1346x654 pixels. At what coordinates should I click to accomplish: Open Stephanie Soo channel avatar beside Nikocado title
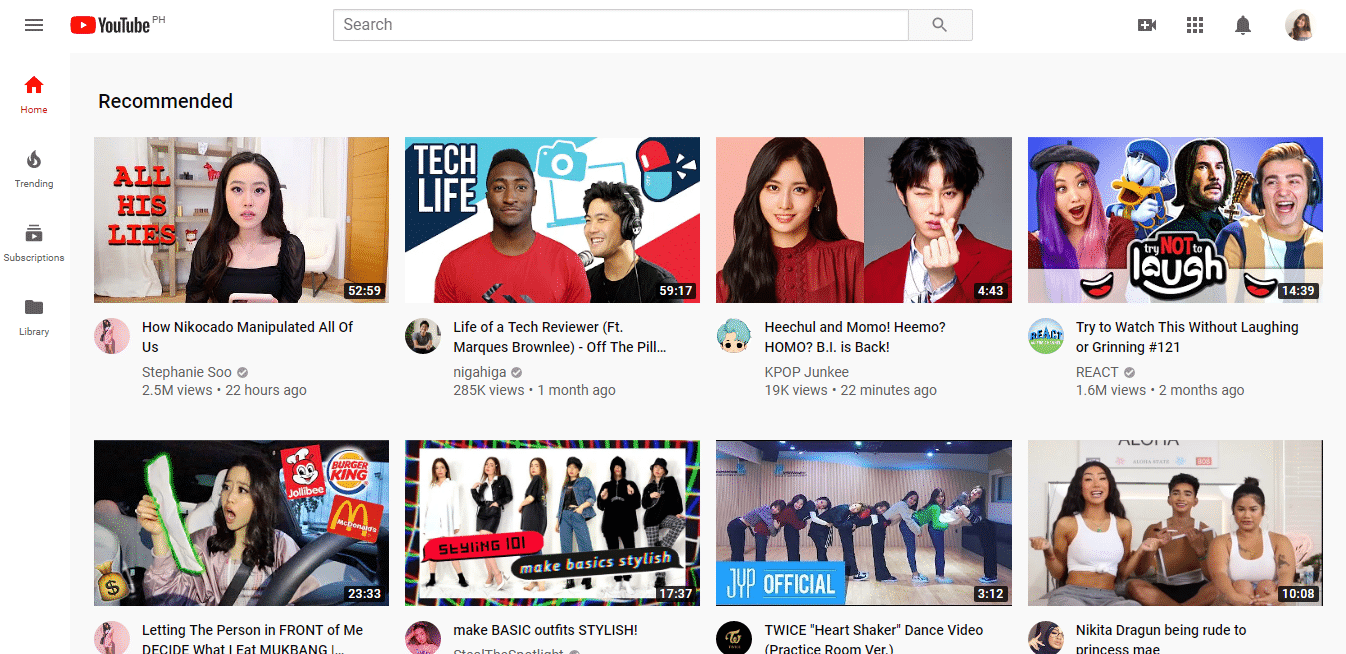[x=112, y=336]
